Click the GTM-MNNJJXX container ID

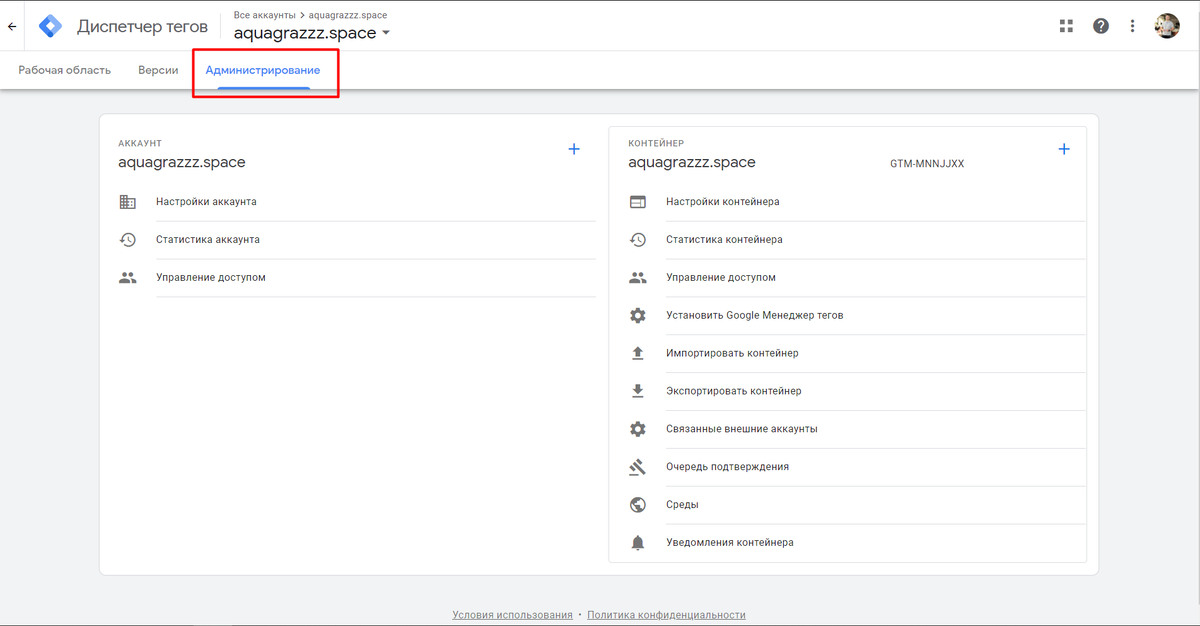[x=927, y=163]
